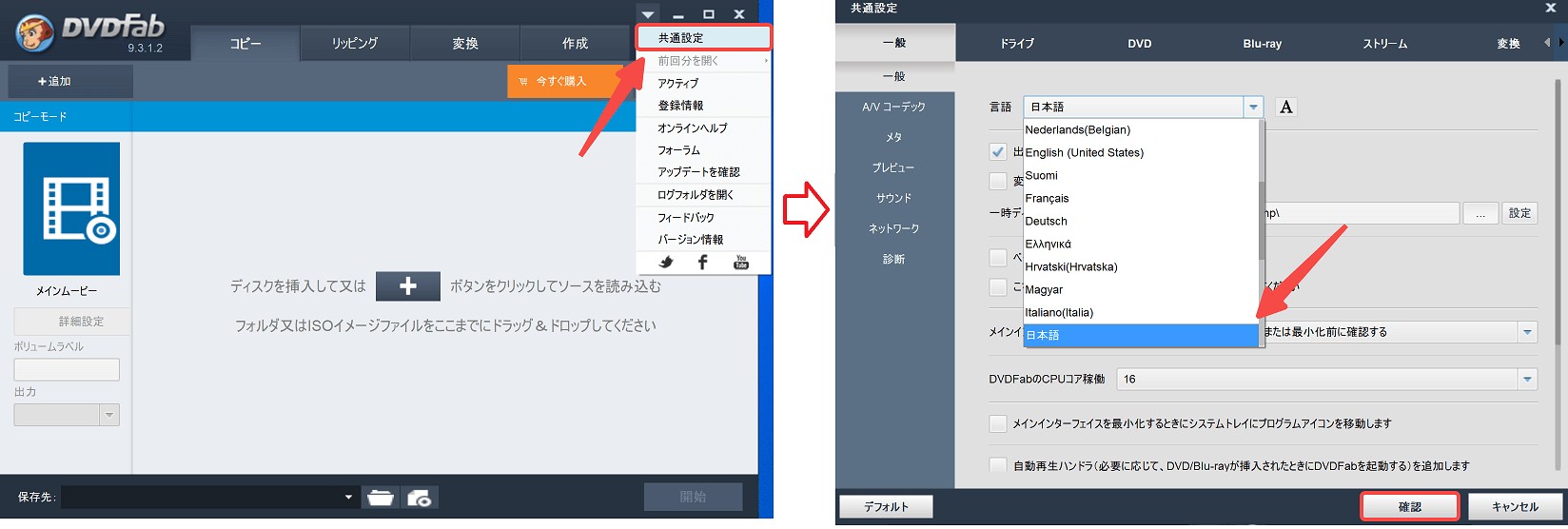Toggle the checked checkbox below language
The height and width of the screenshot is (529, 1568).
998,151
